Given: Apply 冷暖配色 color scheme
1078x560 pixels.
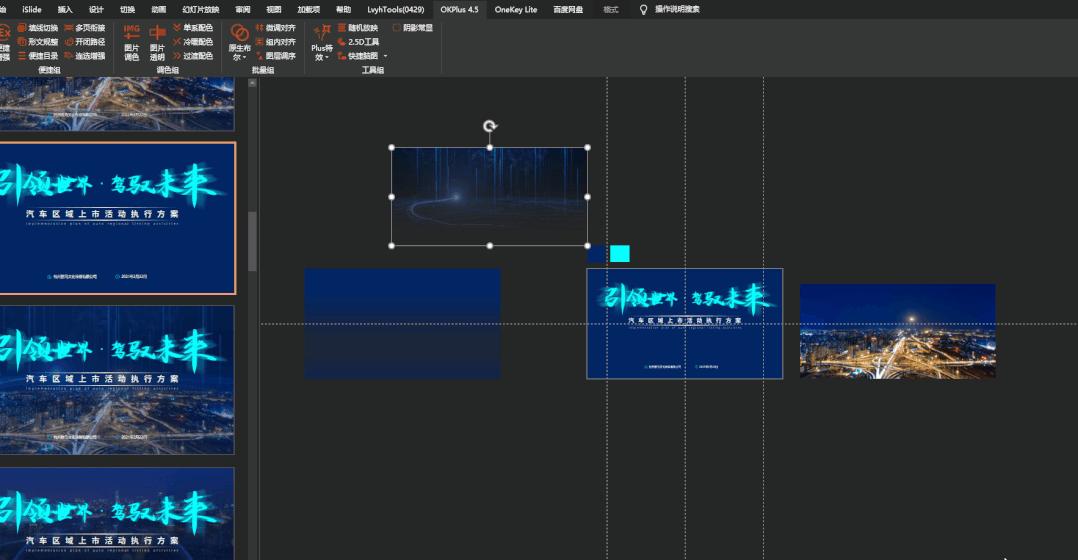Looking at the screenshot, I should 192,42.
